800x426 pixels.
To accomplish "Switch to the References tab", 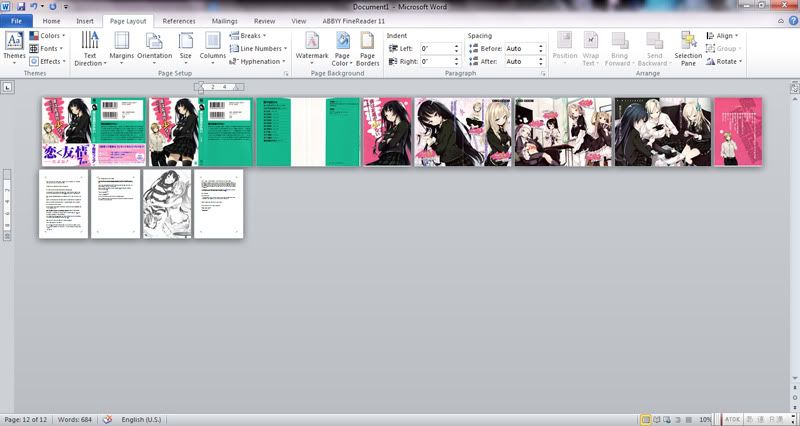I will [x=179, y=21].
